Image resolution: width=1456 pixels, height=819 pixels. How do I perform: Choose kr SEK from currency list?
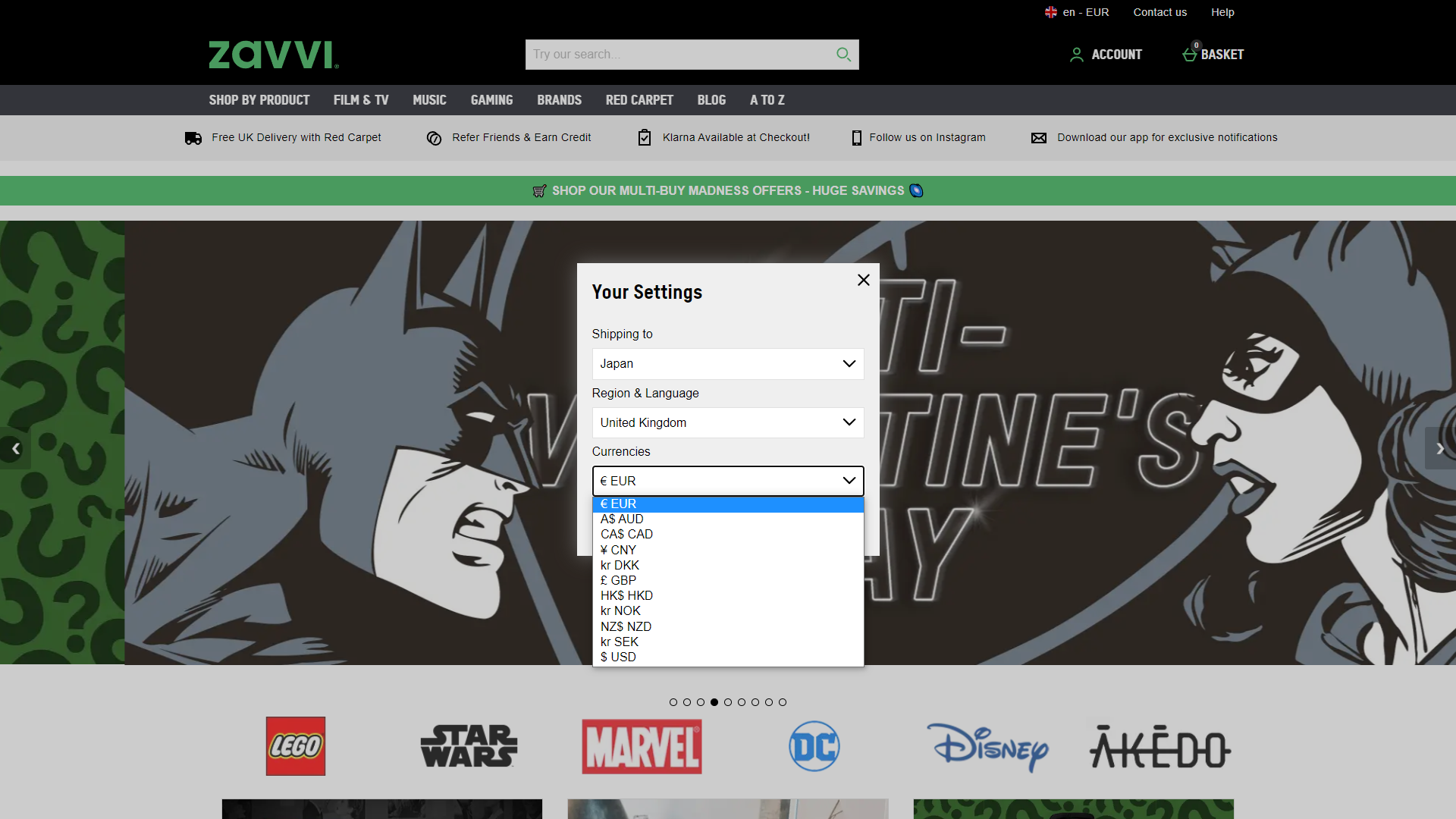pyautogui.click(x=728, y=642)
